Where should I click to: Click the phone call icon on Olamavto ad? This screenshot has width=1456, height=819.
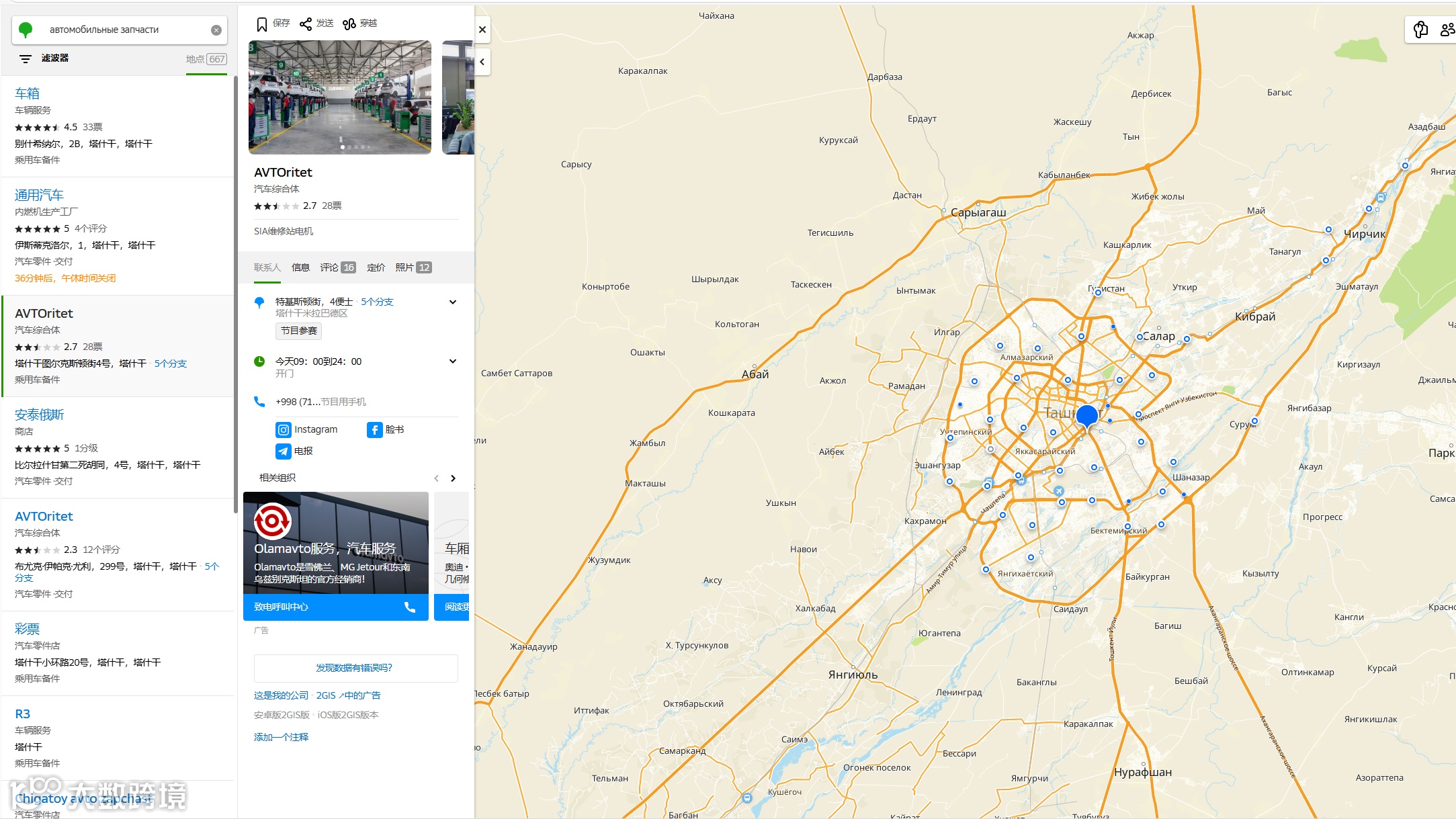[410, 607]
